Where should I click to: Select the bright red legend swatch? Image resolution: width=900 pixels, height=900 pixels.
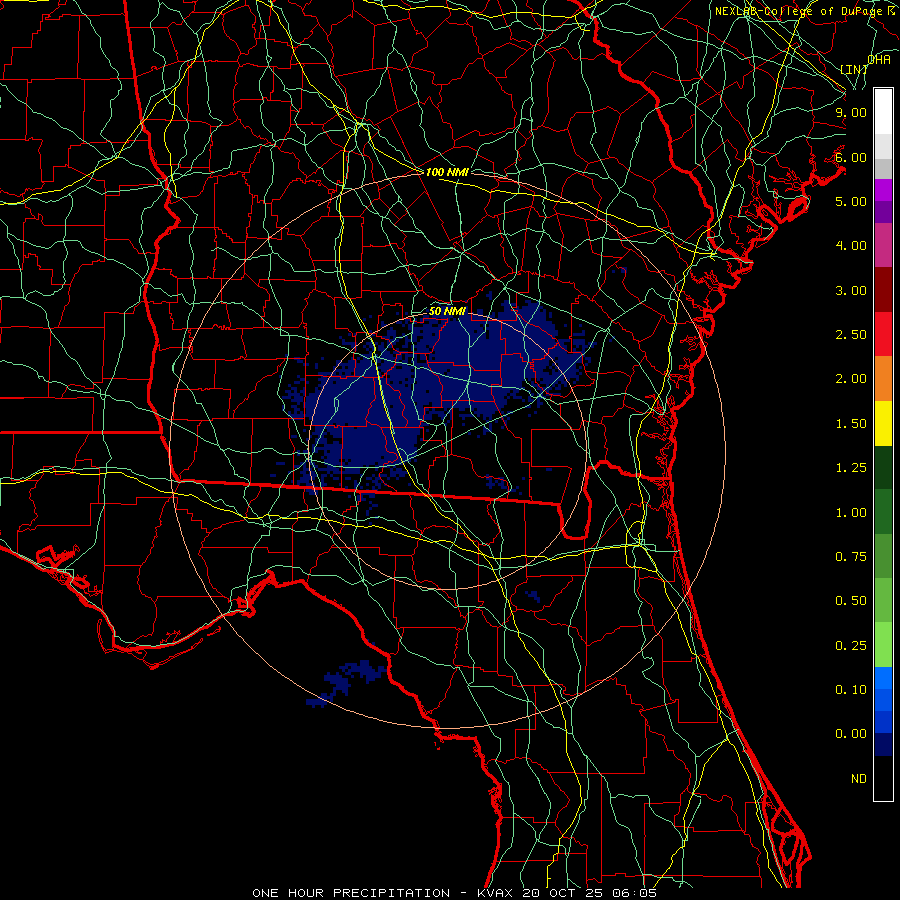point(883,334)
